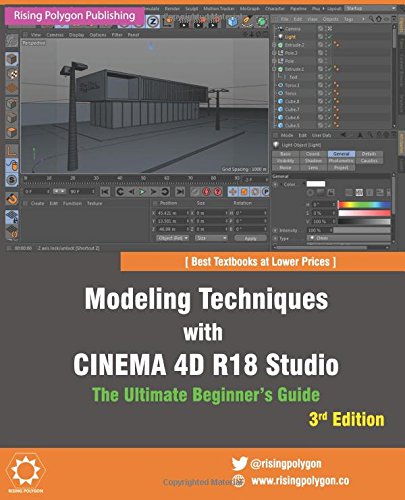Screen dimensions: 405x500
Task: Switch to the Visibility tab
Action: point(285,161)
